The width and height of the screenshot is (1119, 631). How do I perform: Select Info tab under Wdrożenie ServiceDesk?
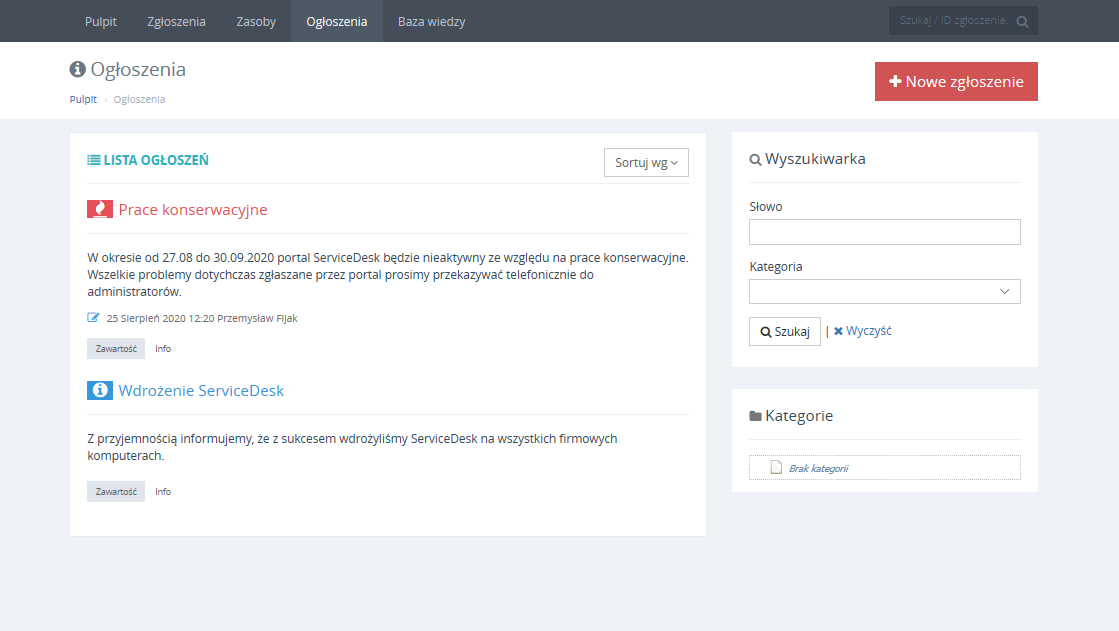click(x=163, y=491)
